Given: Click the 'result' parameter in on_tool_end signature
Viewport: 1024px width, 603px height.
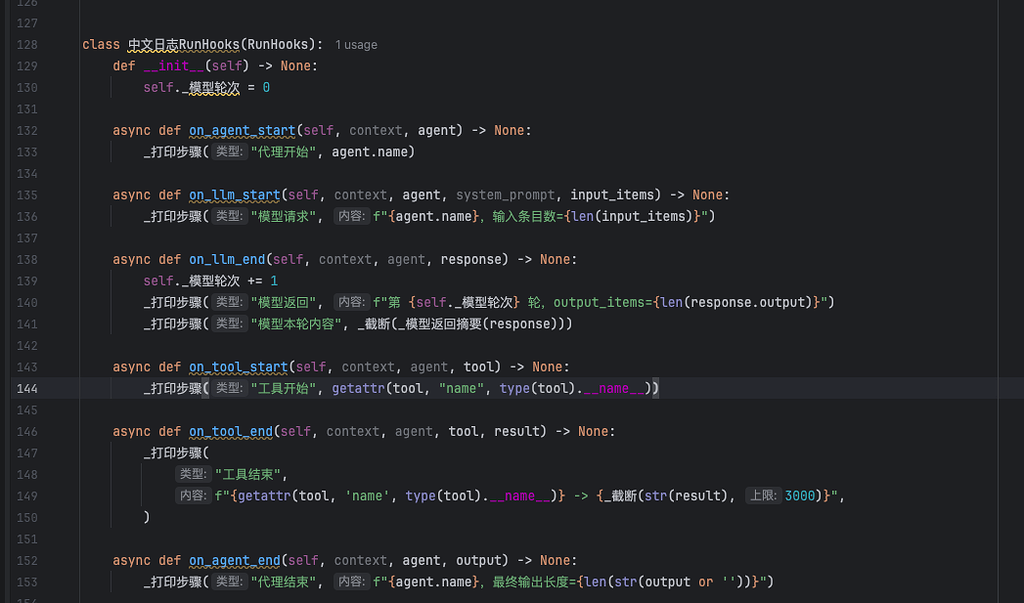Looking at the screenshot, I should [x=517, y=432].
